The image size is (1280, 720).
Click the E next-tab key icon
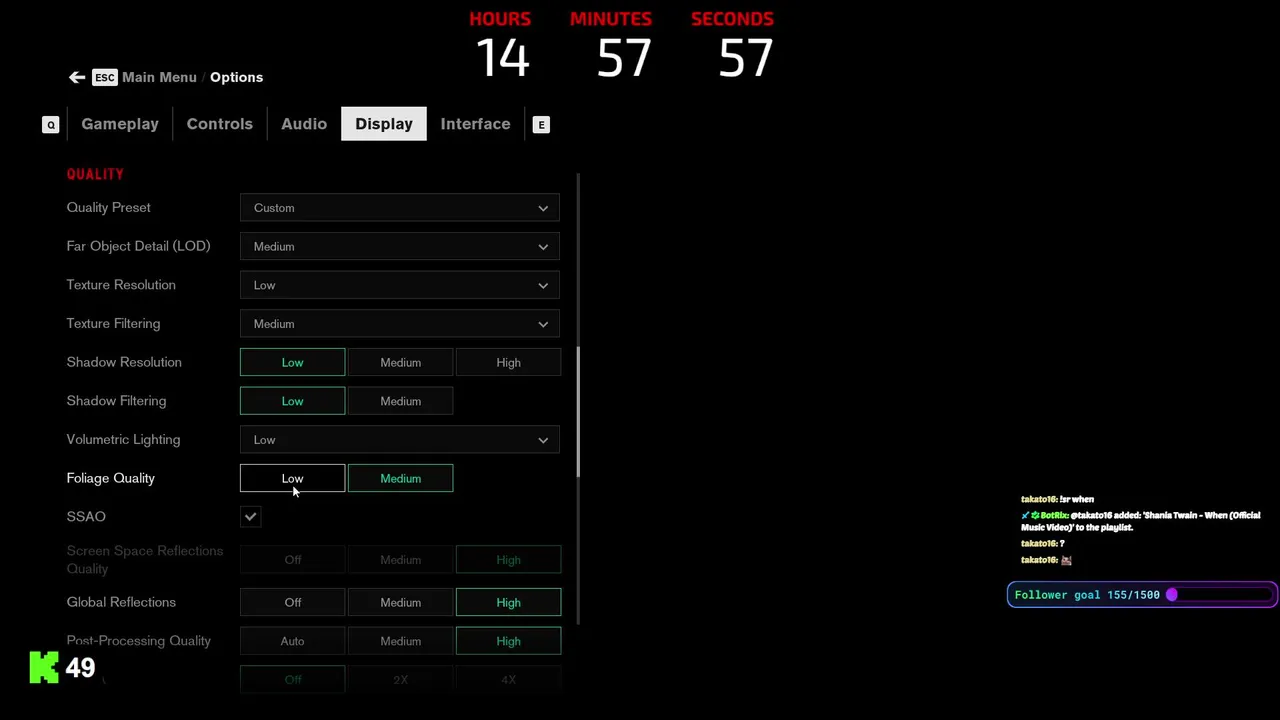point(541,125)
